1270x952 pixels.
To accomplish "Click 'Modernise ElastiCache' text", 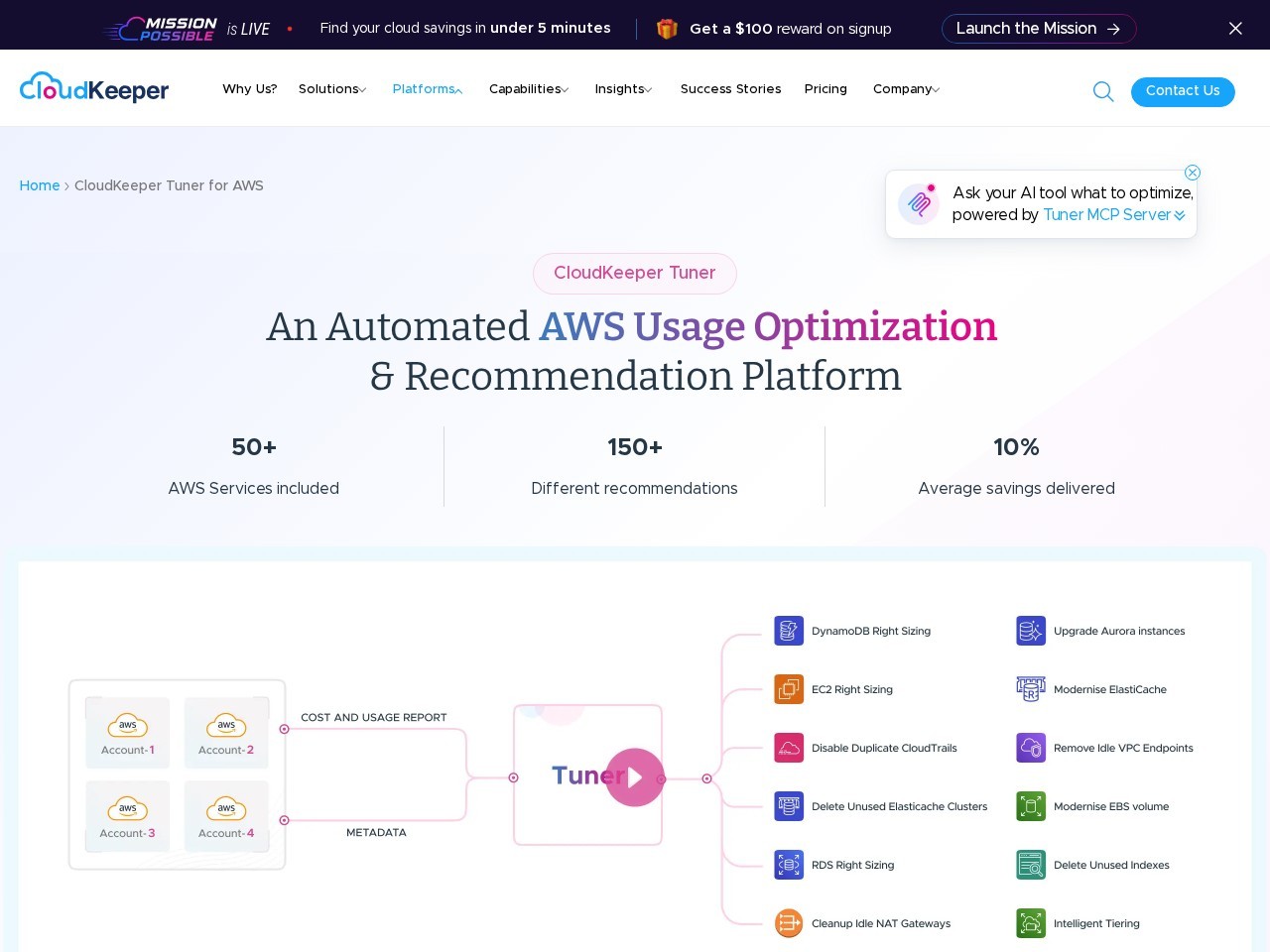I will point(1110,689).
